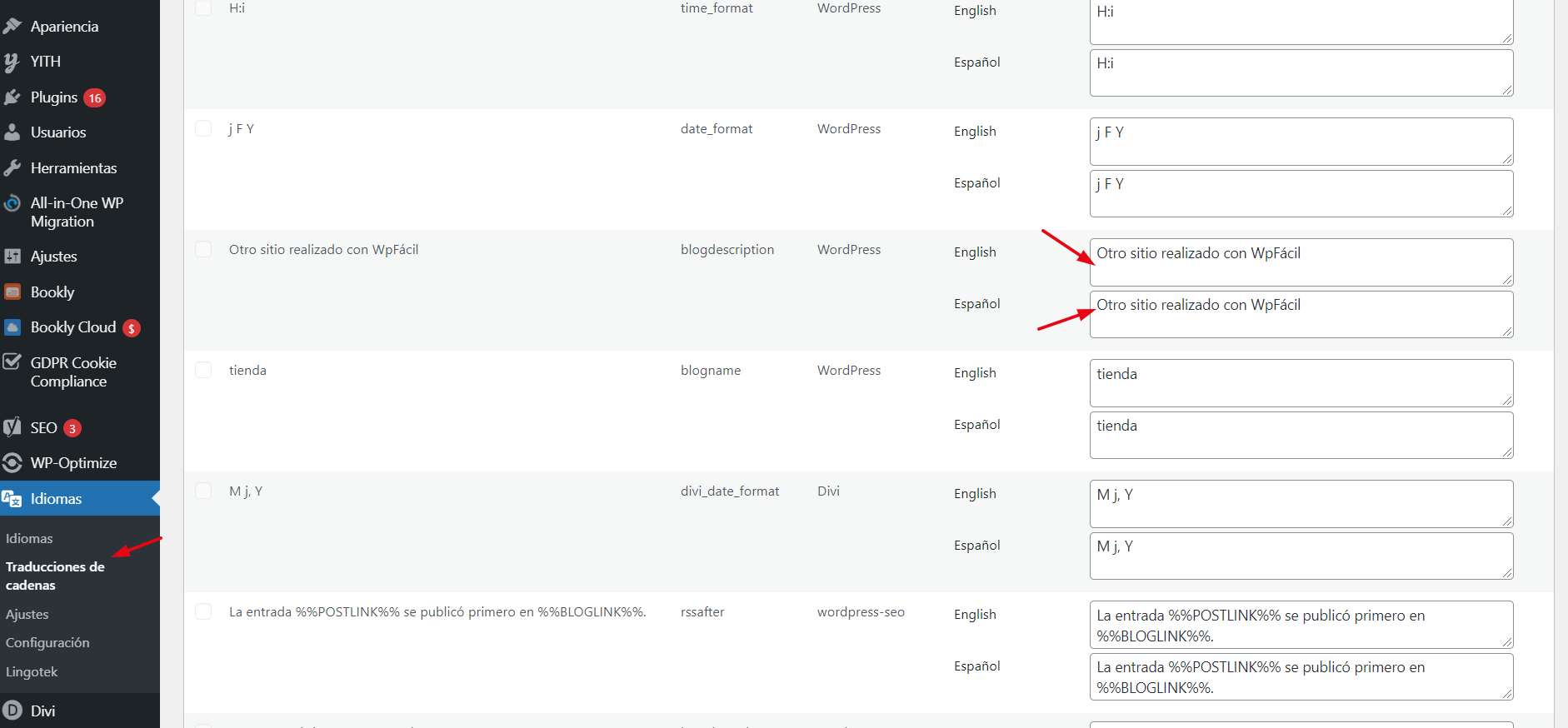The width and height of the screenshot is (1568, 728).
Task: Click the blogname name cell
Action: (711, 371)
